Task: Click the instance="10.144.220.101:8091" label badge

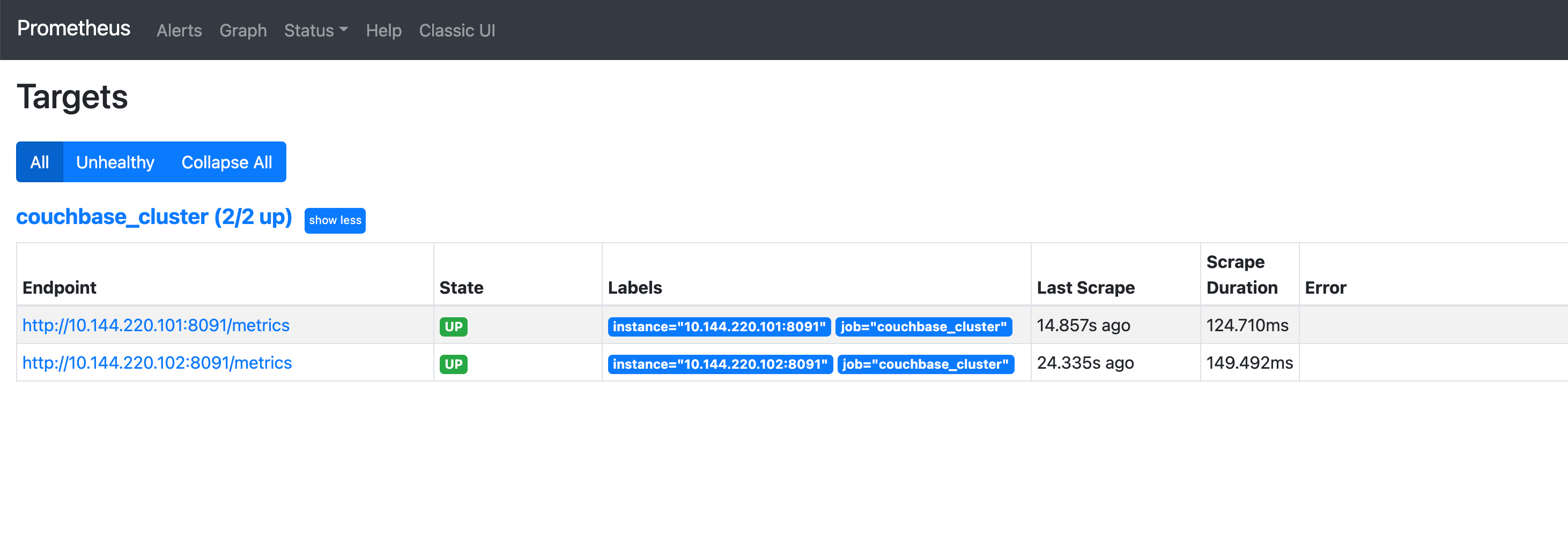Action: (x=719, y=327)
